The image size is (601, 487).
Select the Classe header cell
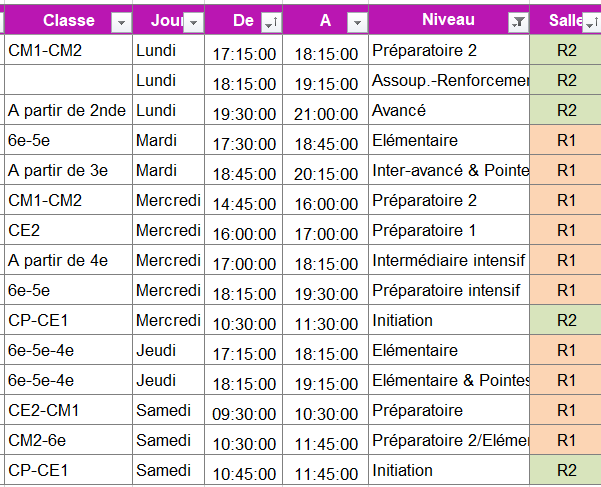[69, 20]
